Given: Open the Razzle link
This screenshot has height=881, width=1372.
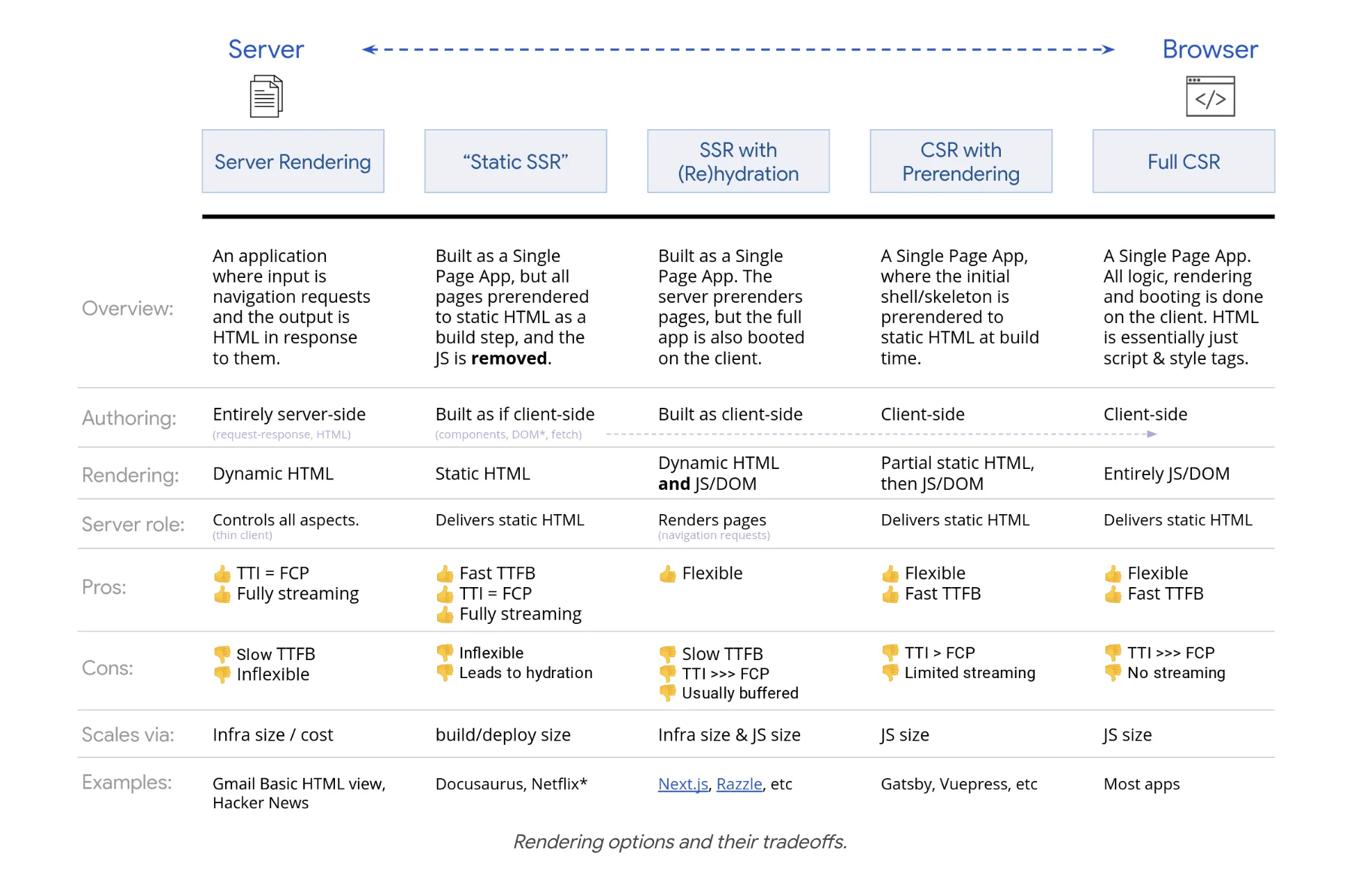Looking at the screenshot, I should pyautogui.click(x=739, y=784).
